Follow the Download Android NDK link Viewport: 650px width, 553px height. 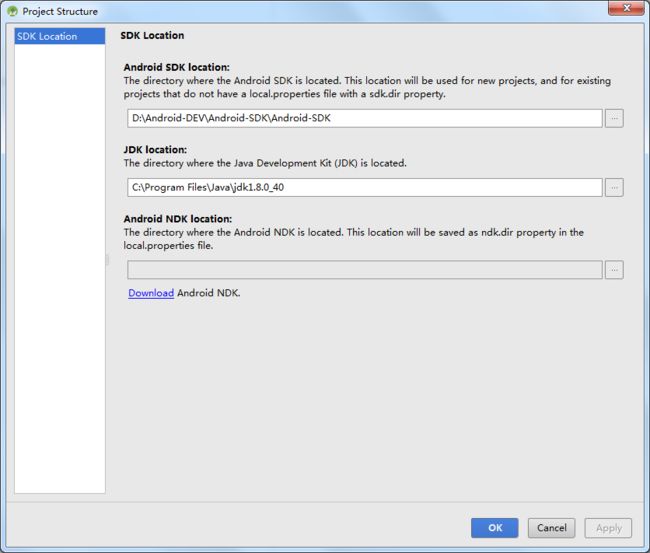(151, 293)
